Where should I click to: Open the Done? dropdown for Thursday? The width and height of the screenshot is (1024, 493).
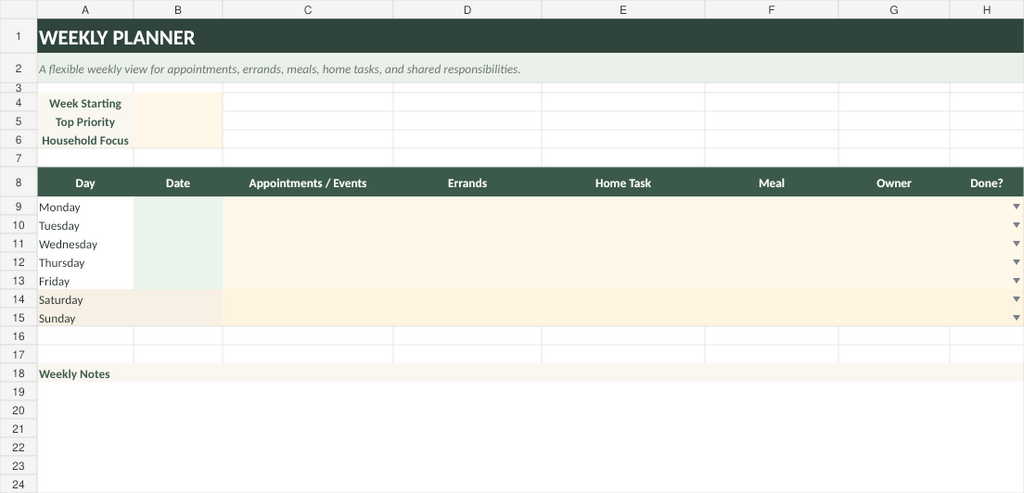tap(1016, 262)
